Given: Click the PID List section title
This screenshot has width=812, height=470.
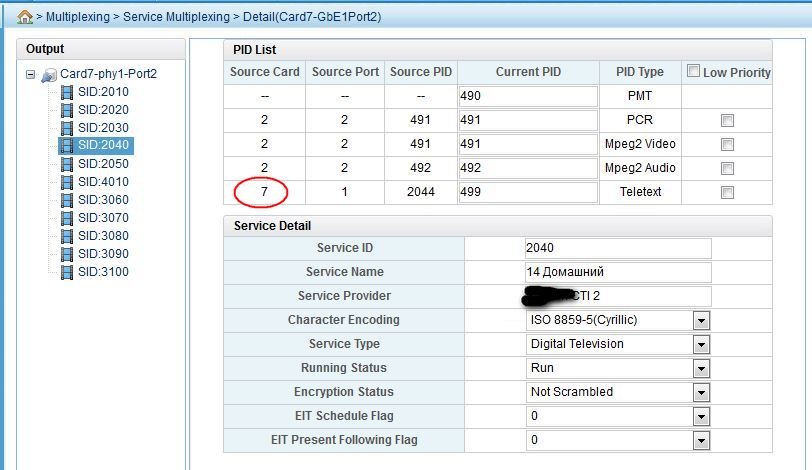Looking at the screenshot, I should coord(254,50).
